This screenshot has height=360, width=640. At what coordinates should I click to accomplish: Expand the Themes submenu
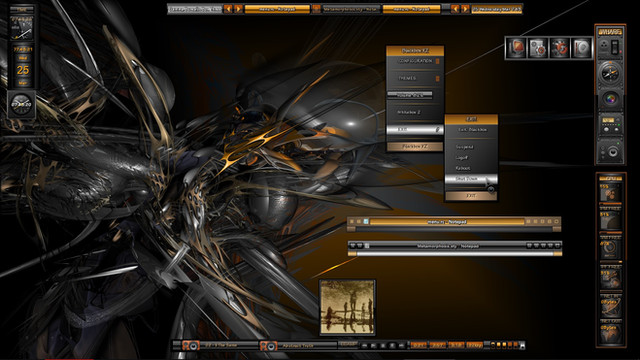pyautogui.click(x=415, y=78)
